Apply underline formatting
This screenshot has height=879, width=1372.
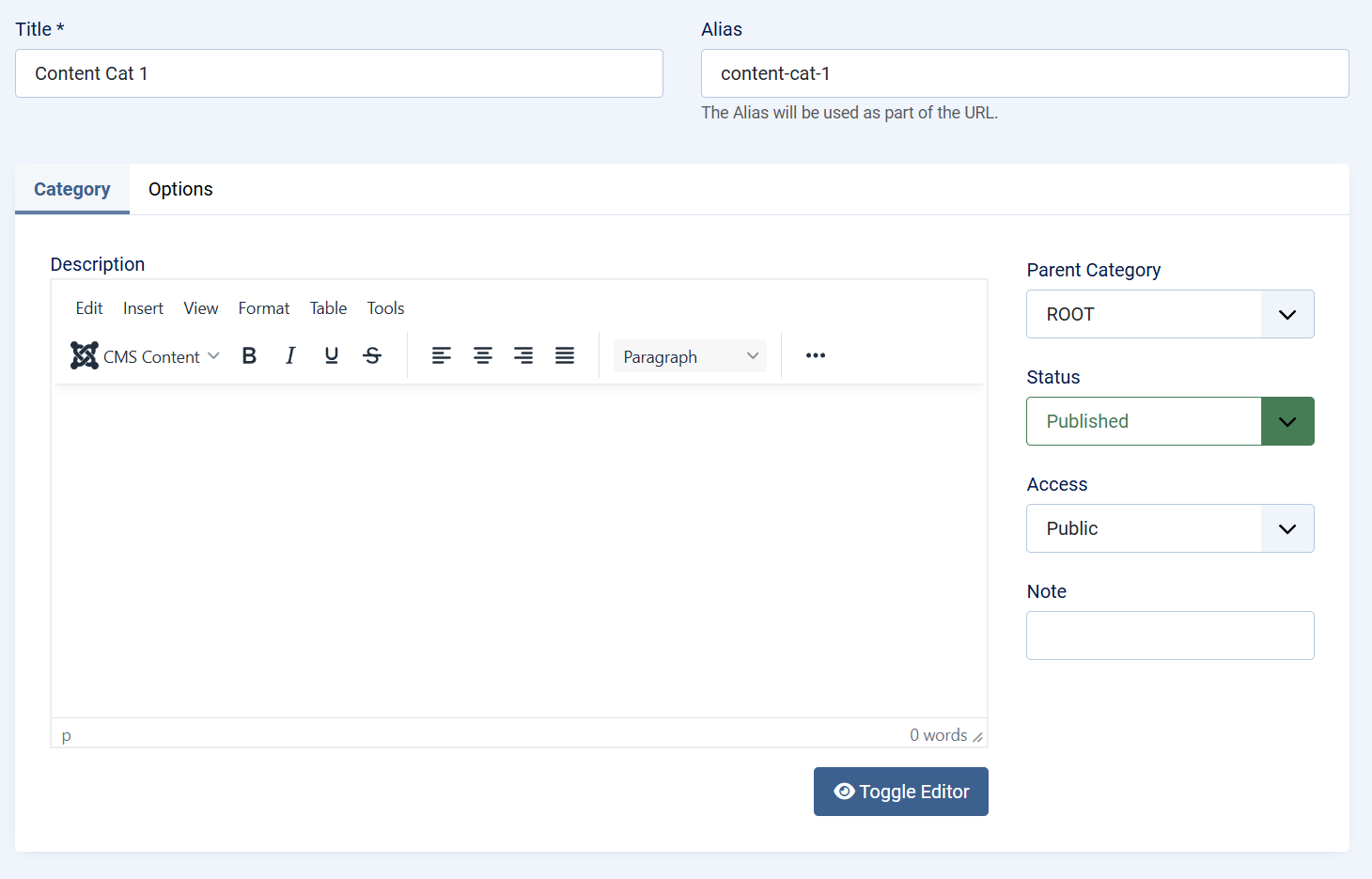[x=332, y=355]
